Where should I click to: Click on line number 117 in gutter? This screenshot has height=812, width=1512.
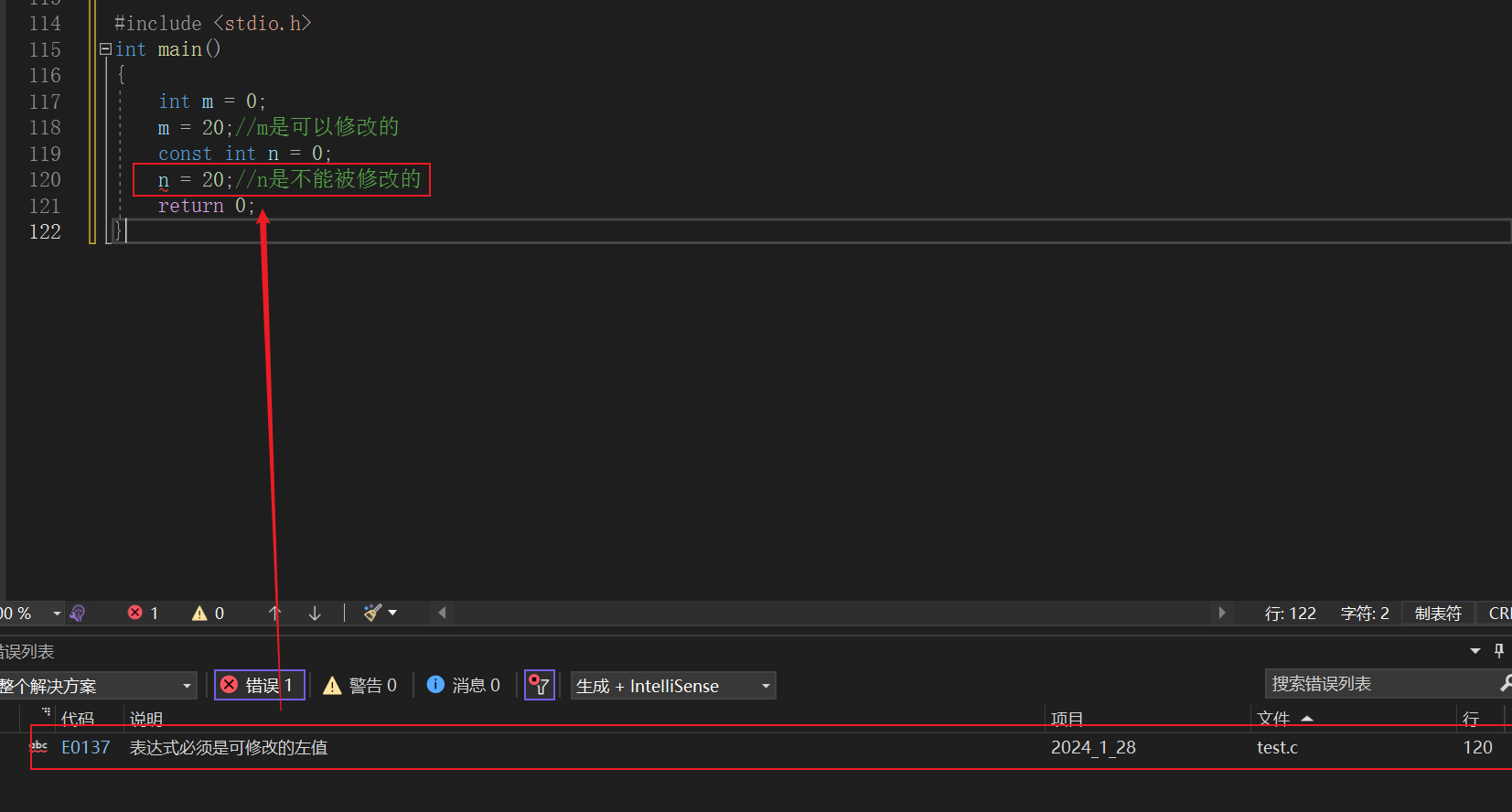pos(45,101)
